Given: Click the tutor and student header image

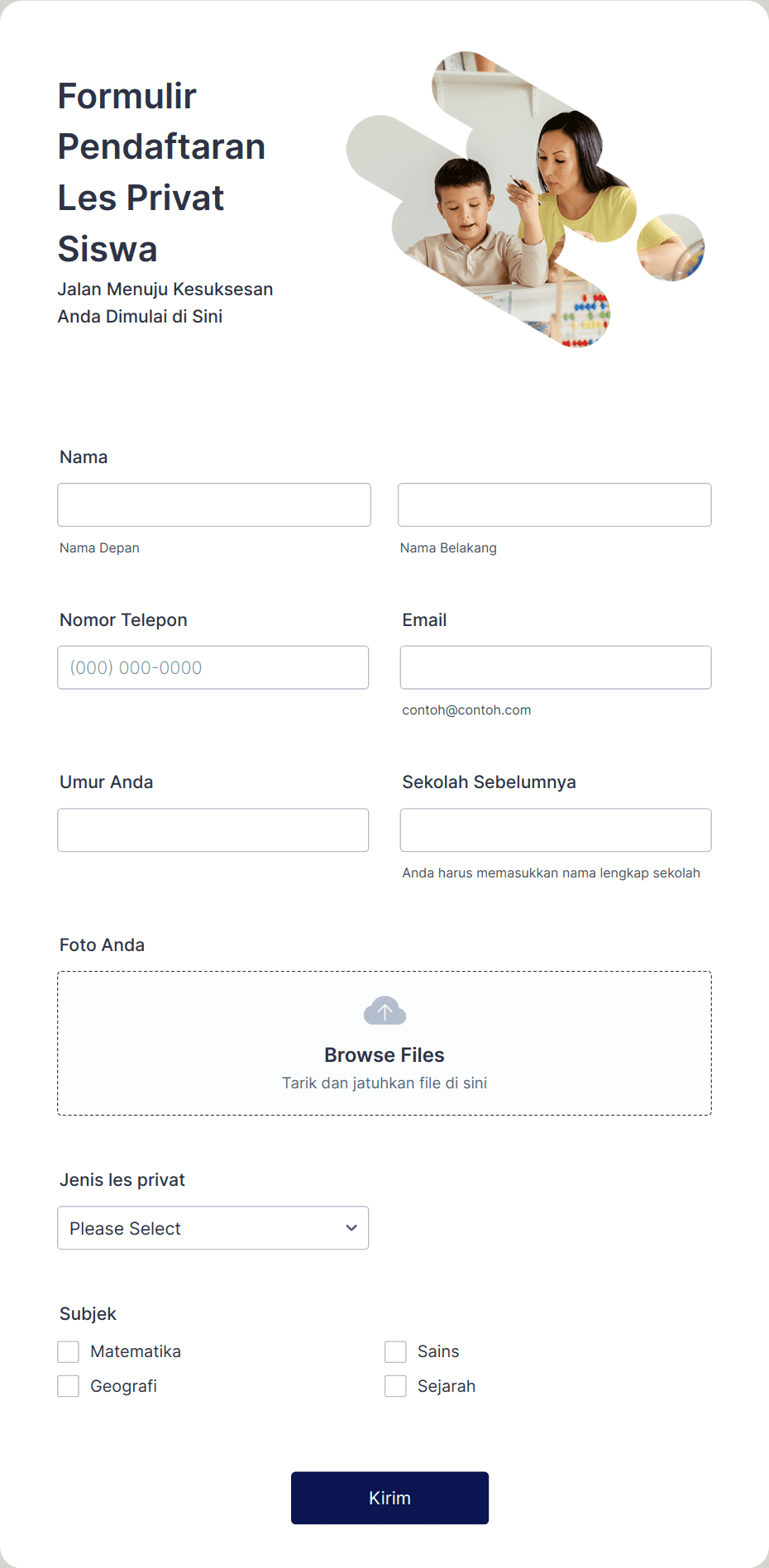Looking at the screenshot, I should point(525,199).
